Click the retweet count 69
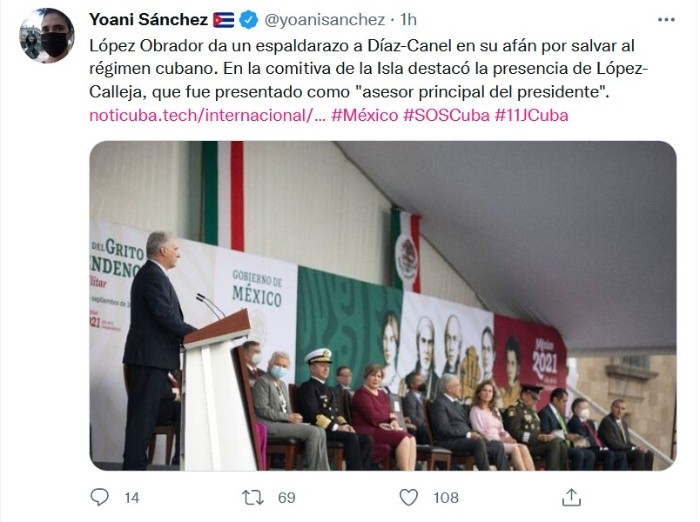Image resolution: width=700 pixels, height=522 pixels. pyautogui.click(x=287, y=497)
